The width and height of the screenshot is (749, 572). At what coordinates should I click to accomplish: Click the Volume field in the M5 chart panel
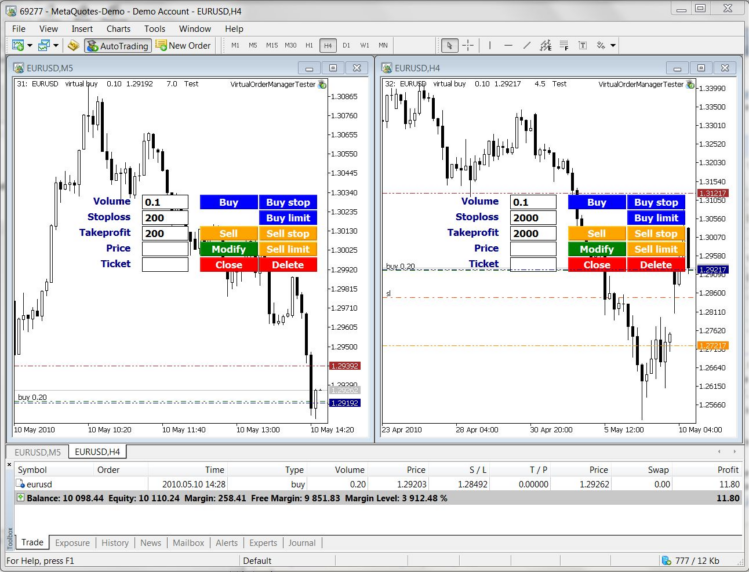pyautogui.click(x=165, y=202)
